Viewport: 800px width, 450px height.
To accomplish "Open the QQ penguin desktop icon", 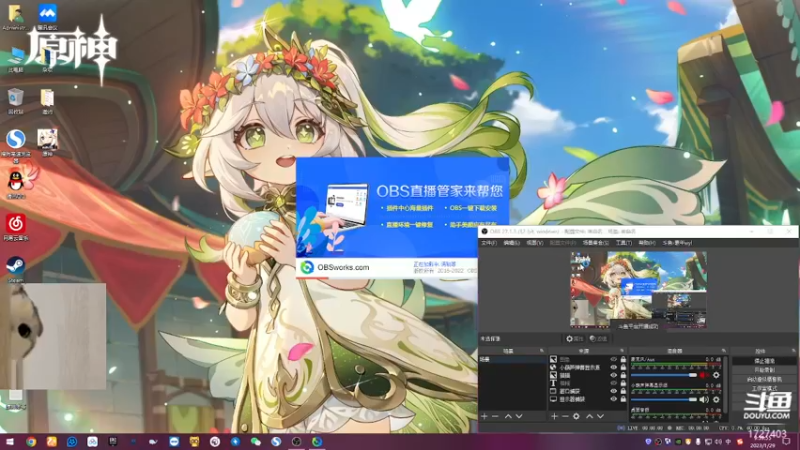I will (15, 184).
